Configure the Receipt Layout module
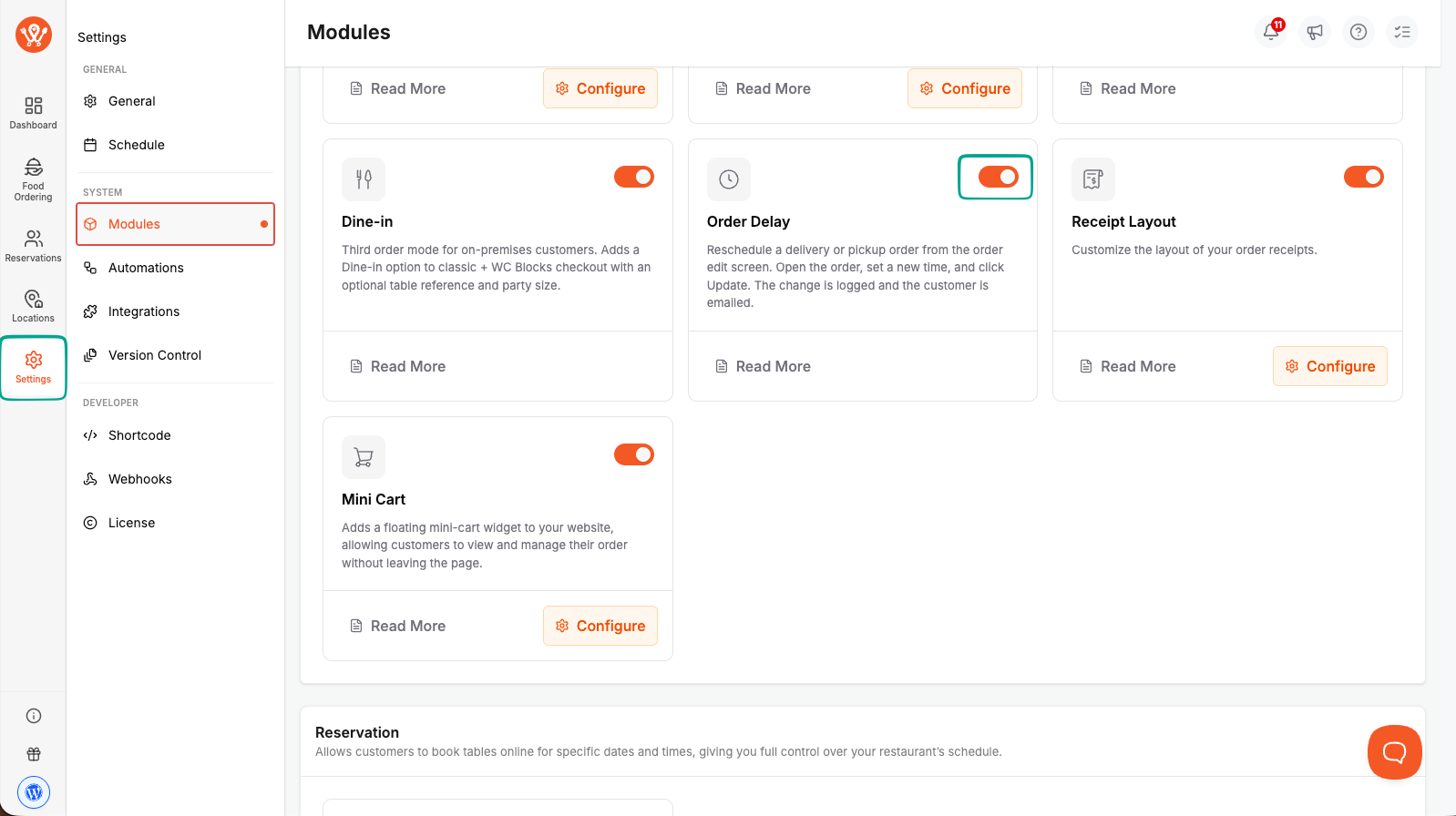Viewport: 1456px width, 816px height. coord(1330,366)
